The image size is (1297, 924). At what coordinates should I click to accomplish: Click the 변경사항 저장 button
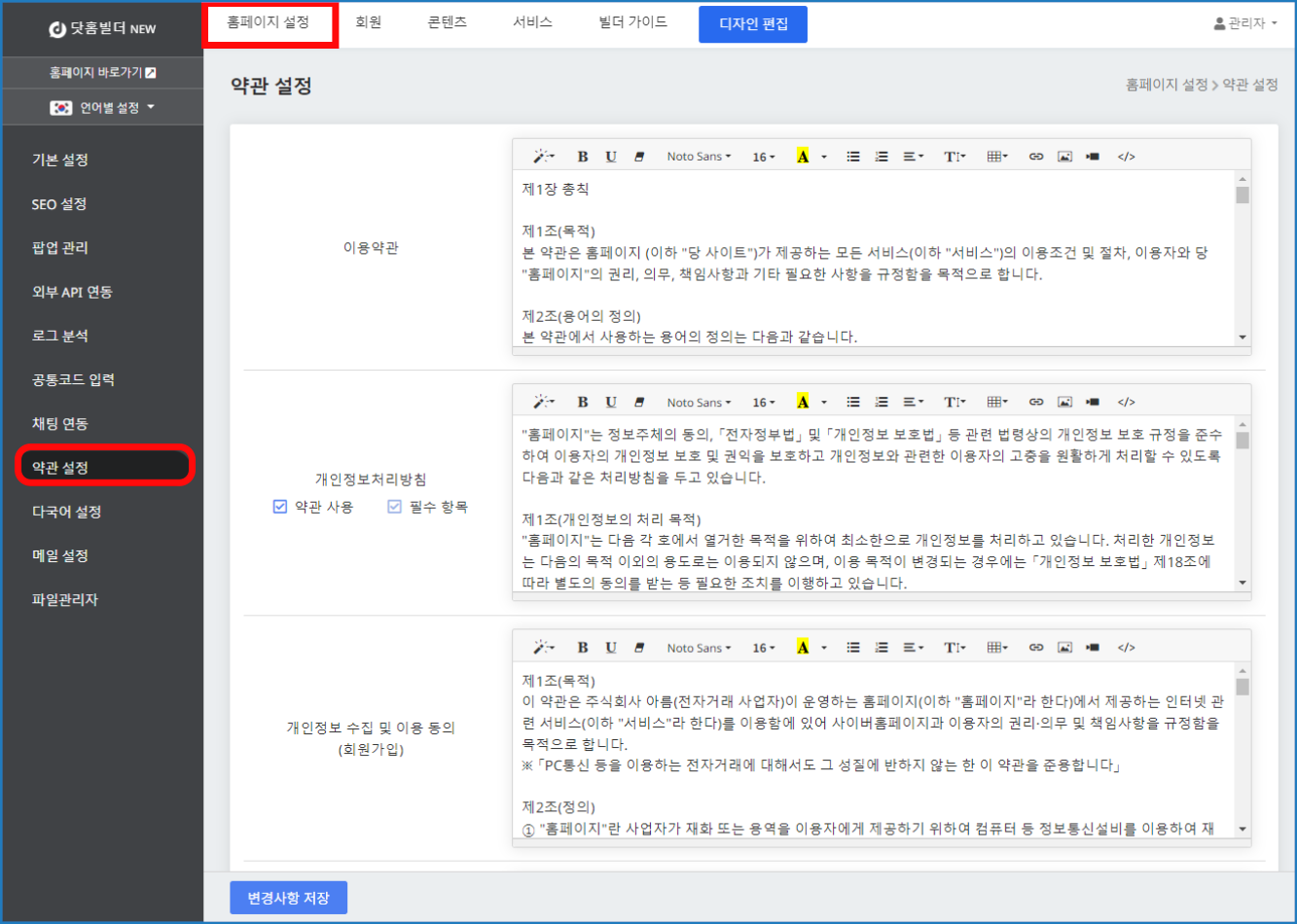pyautogui.click(x=288, y=898)
